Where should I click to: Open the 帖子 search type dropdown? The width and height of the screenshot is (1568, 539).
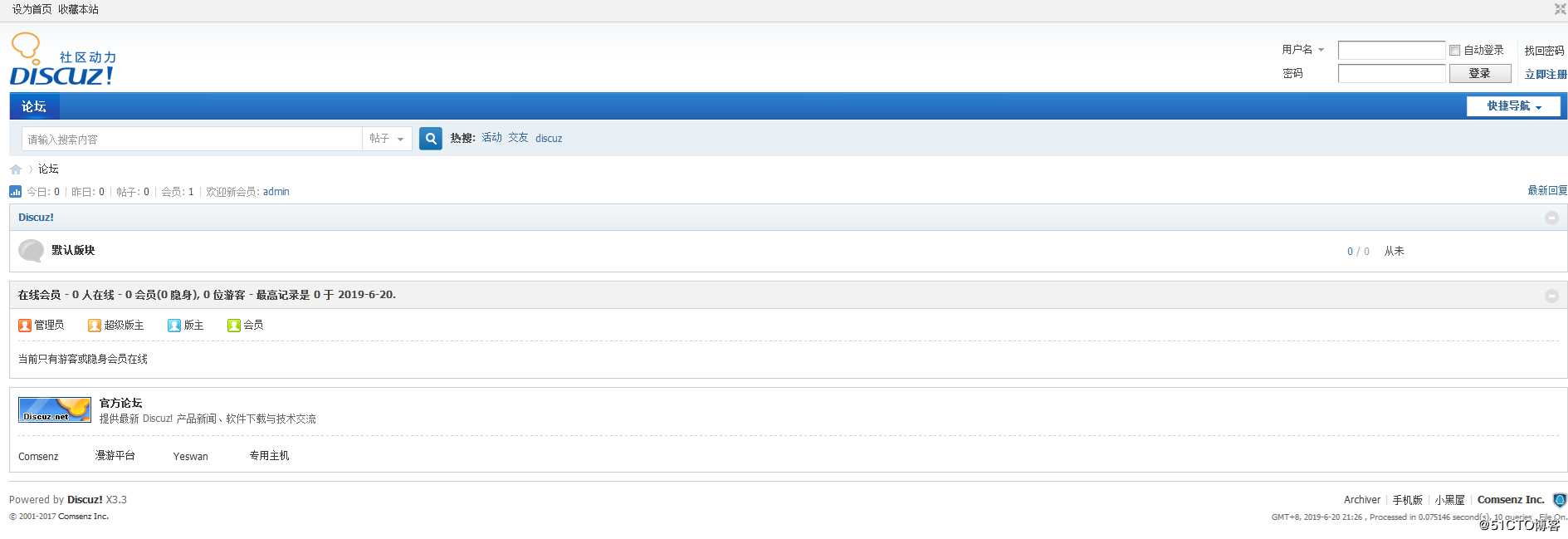(387, 139)
